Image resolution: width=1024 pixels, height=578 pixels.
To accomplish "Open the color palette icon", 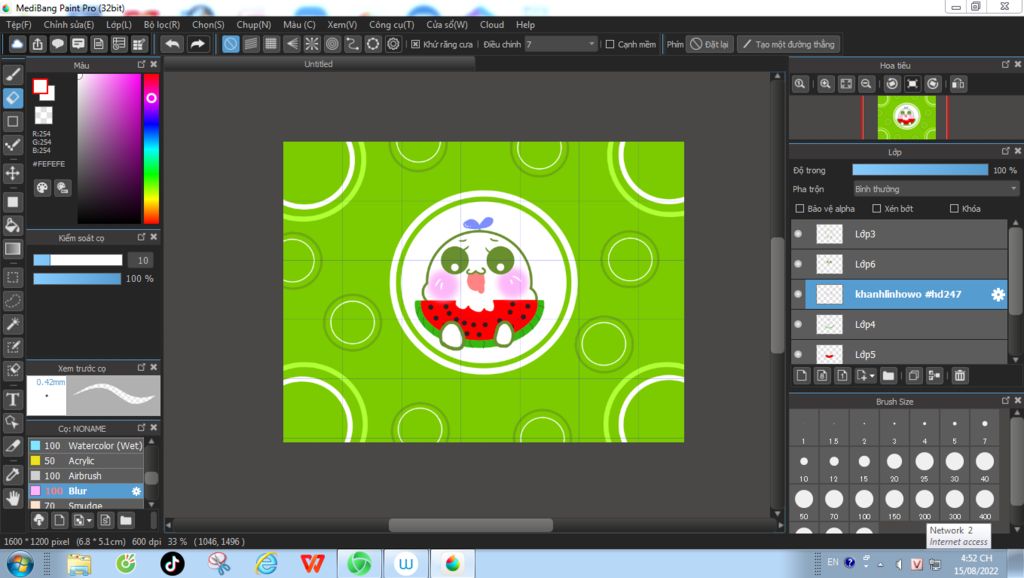I will (x=42, y=188).
